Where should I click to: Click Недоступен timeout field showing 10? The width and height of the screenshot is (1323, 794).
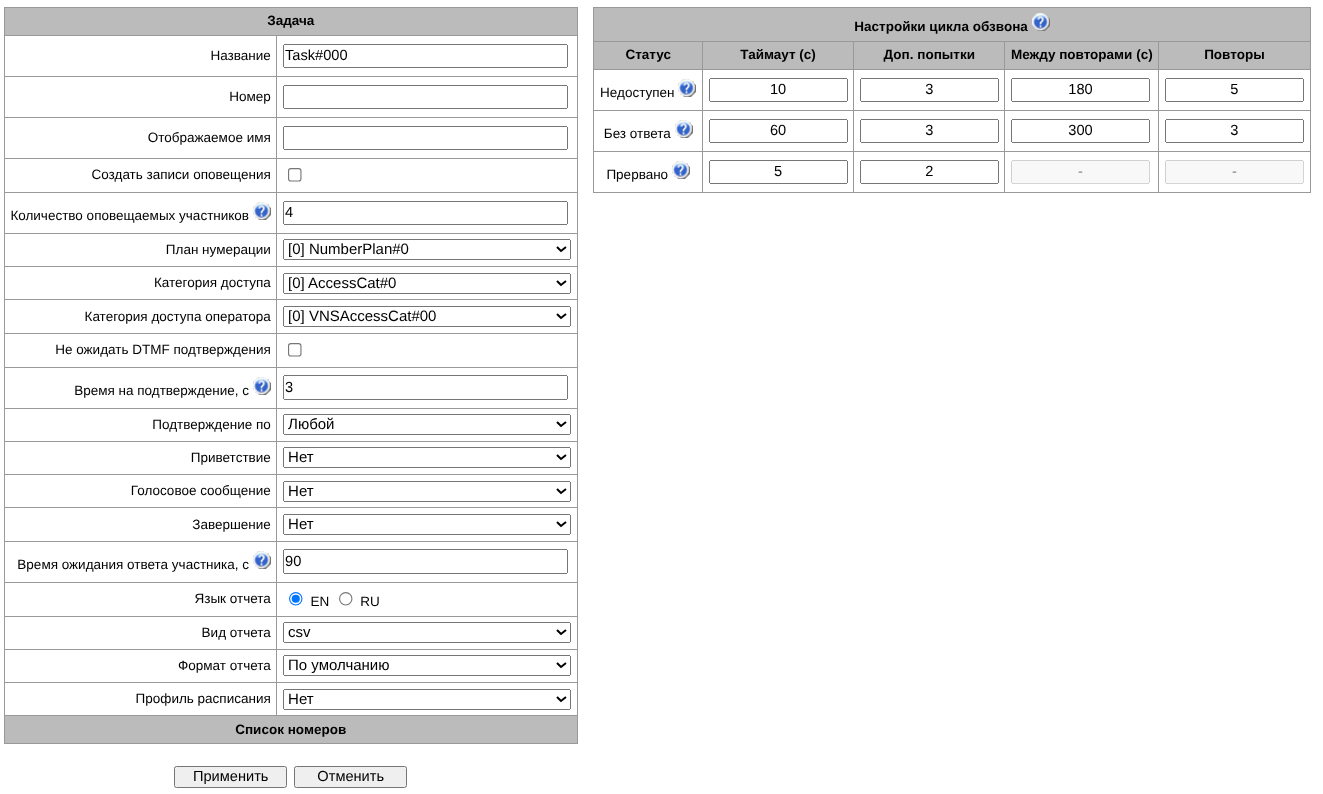click(778, 90)
